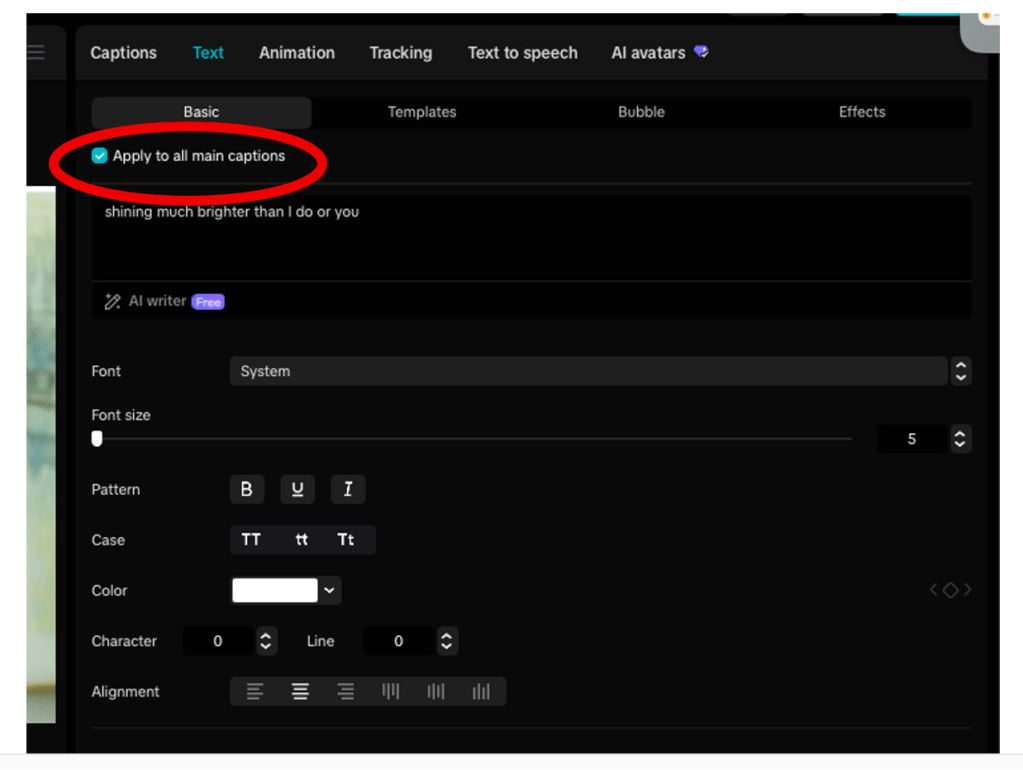
Task: Center align the caption text
Action: click(x=300, y=691)
